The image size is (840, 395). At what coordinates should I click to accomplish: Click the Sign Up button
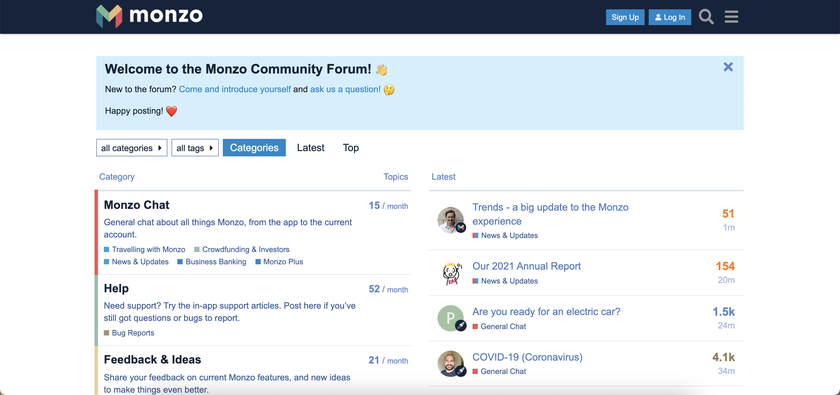tap(625, 17)
